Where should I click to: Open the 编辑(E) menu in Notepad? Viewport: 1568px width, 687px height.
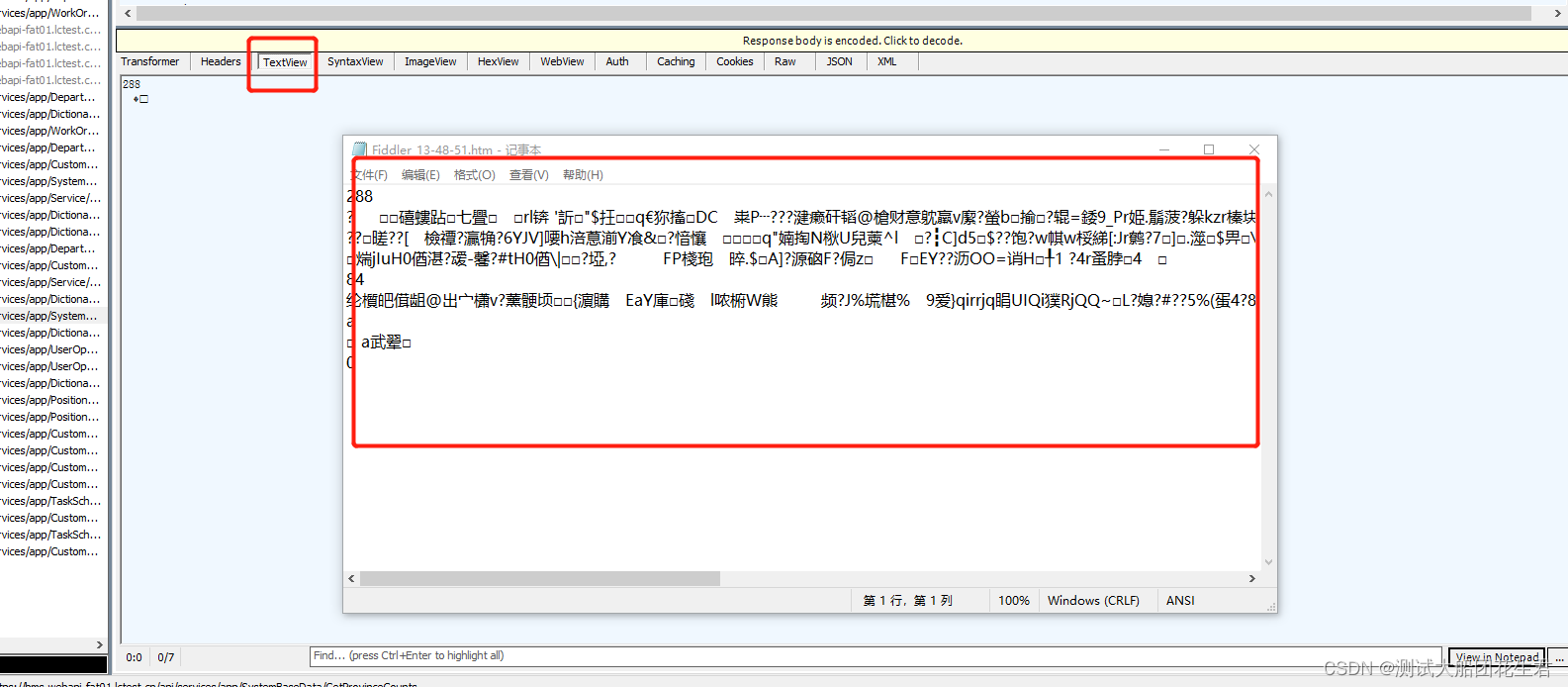[x=420, y=175]
